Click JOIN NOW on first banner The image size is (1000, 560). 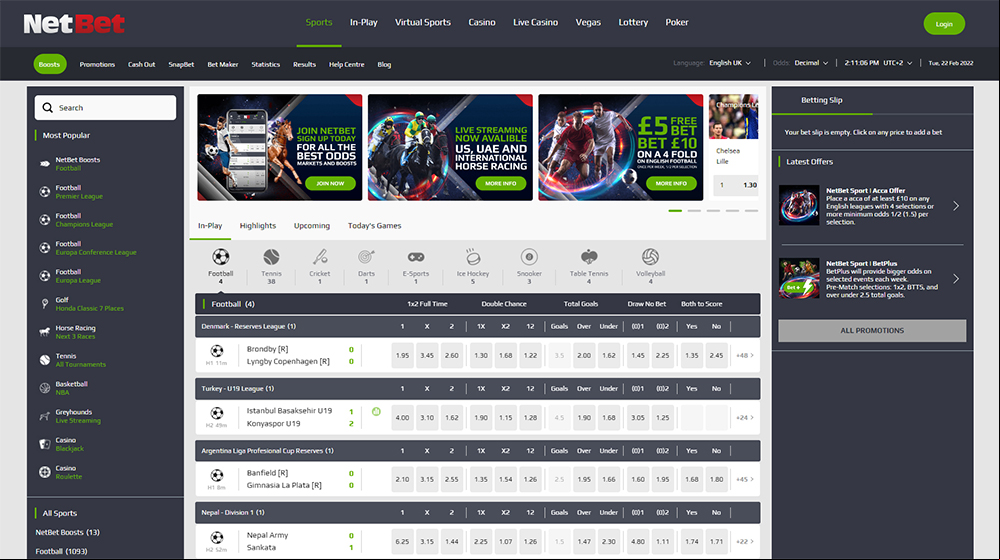330,183
